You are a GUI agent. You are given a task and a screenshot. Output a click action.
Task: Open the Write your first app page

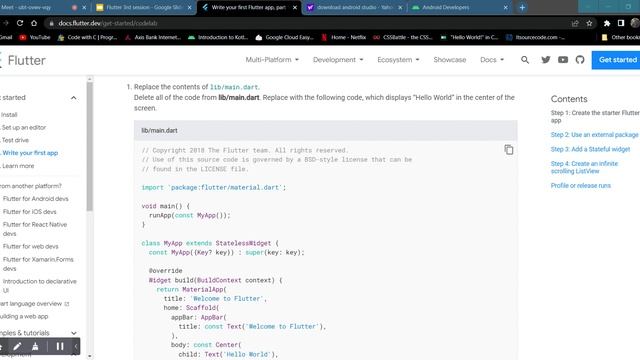coord(30,153)
